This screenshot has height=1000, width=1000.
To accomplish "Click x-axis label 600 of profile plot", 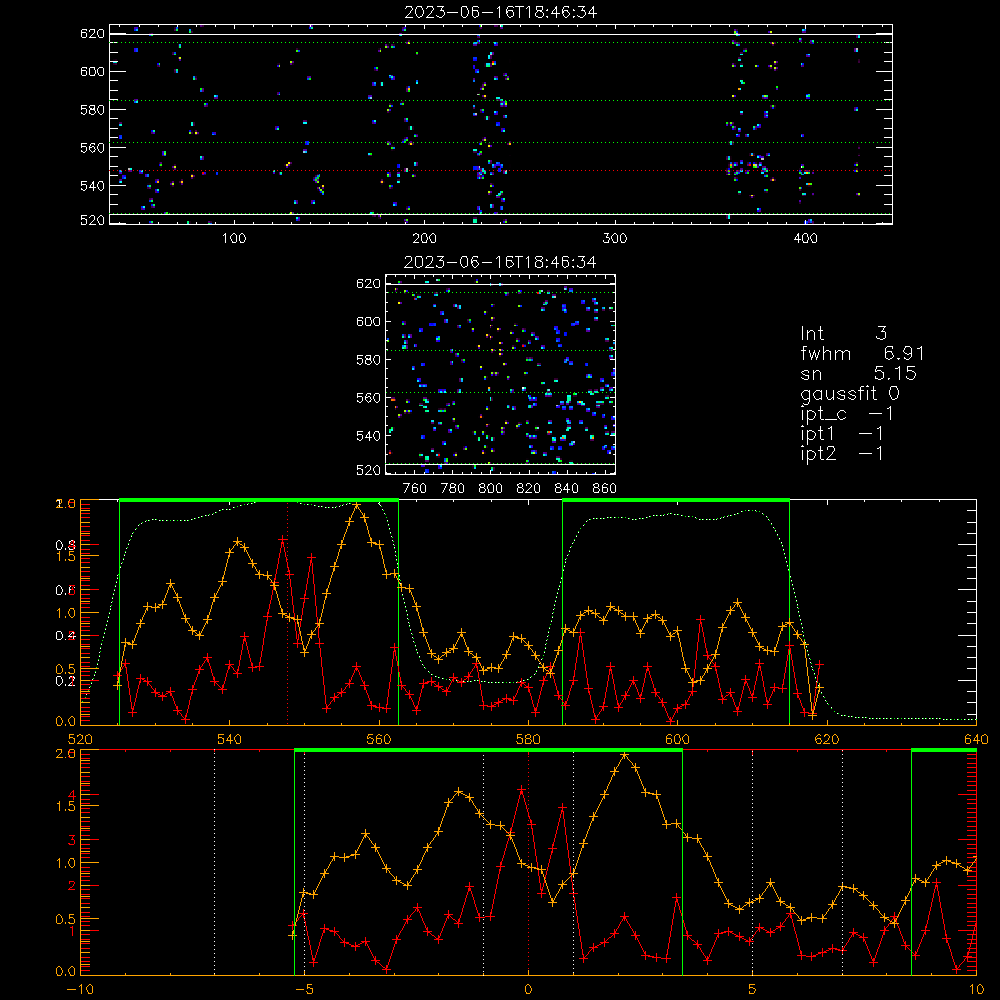I will [677, 739].
